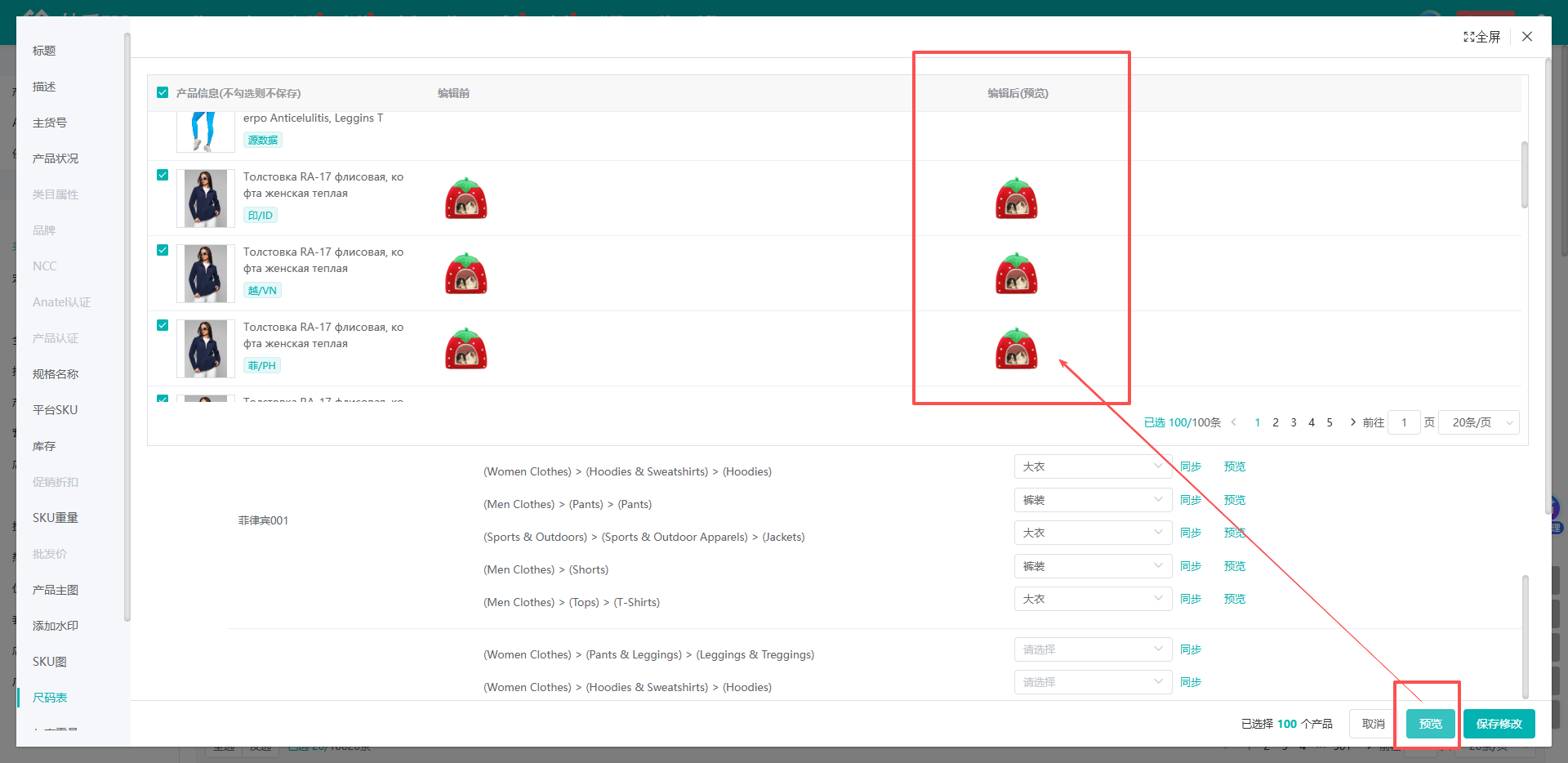Go to next page arrow in pagination
Viewport: 1568px width, 763px height.
point(1352,422)
